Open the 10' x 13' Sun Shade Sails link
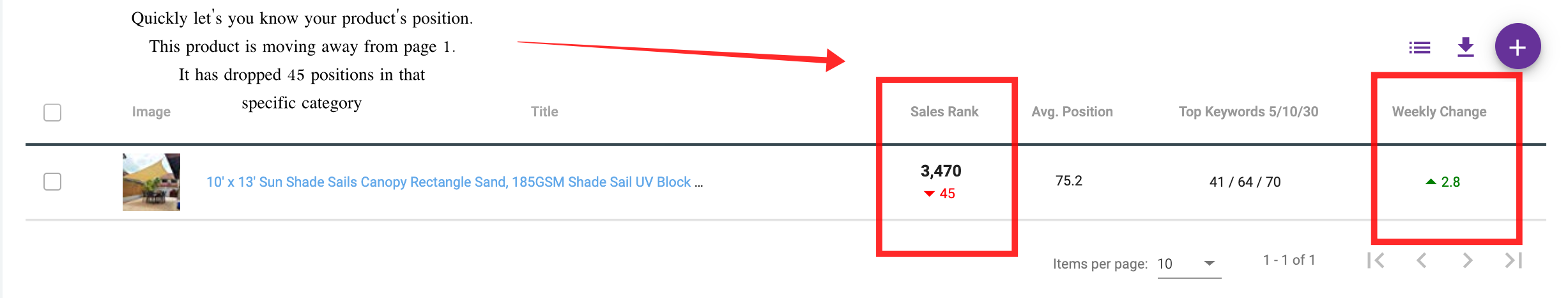Screen dimensions: 1568x298 [x=454, y=182]
